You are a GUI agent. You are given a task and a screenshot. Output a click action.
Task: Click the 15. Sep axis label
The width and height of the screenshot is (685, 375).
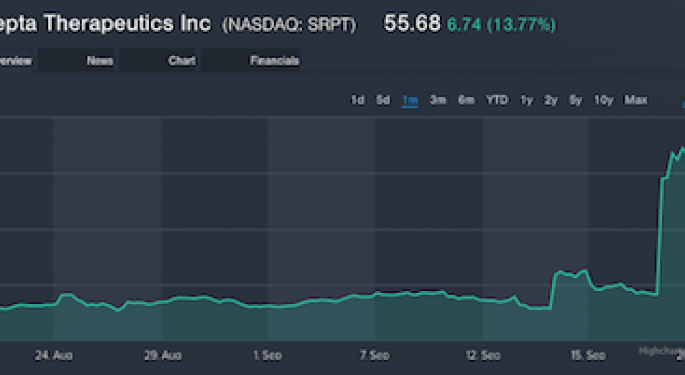click(x=588, y=355)
